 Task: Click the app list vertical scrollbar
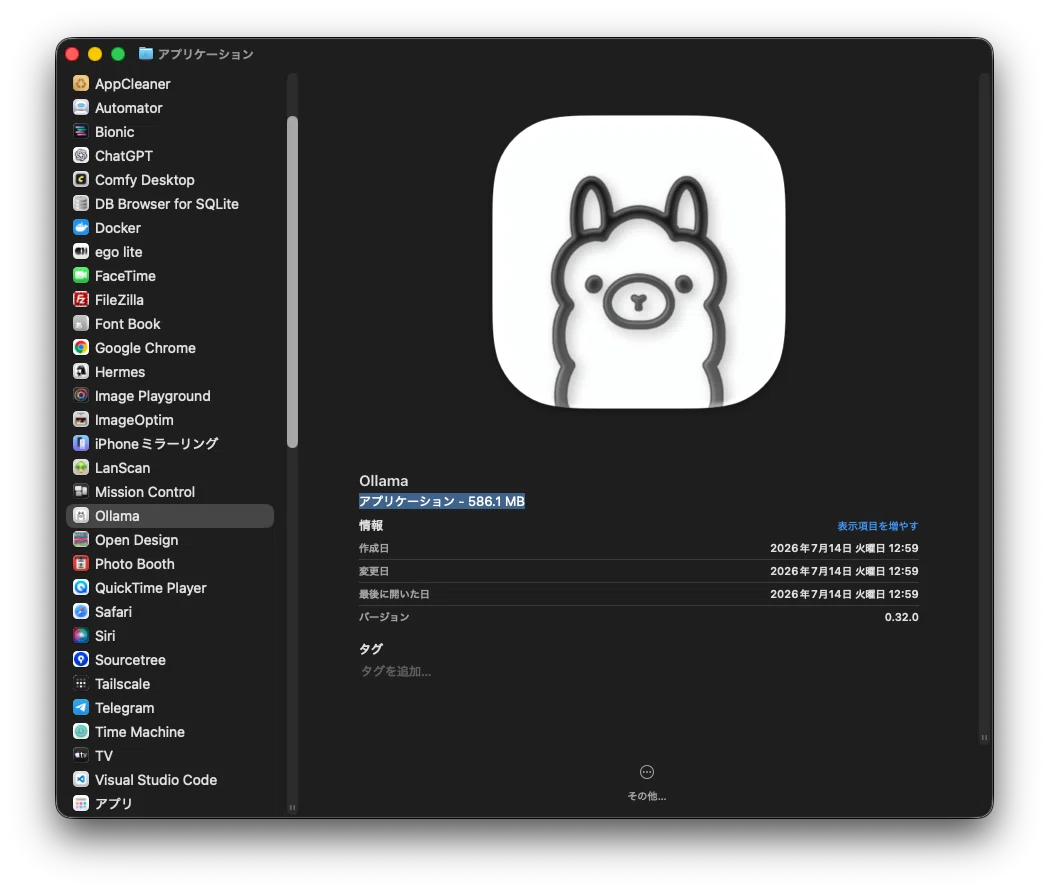coord(292,282)
